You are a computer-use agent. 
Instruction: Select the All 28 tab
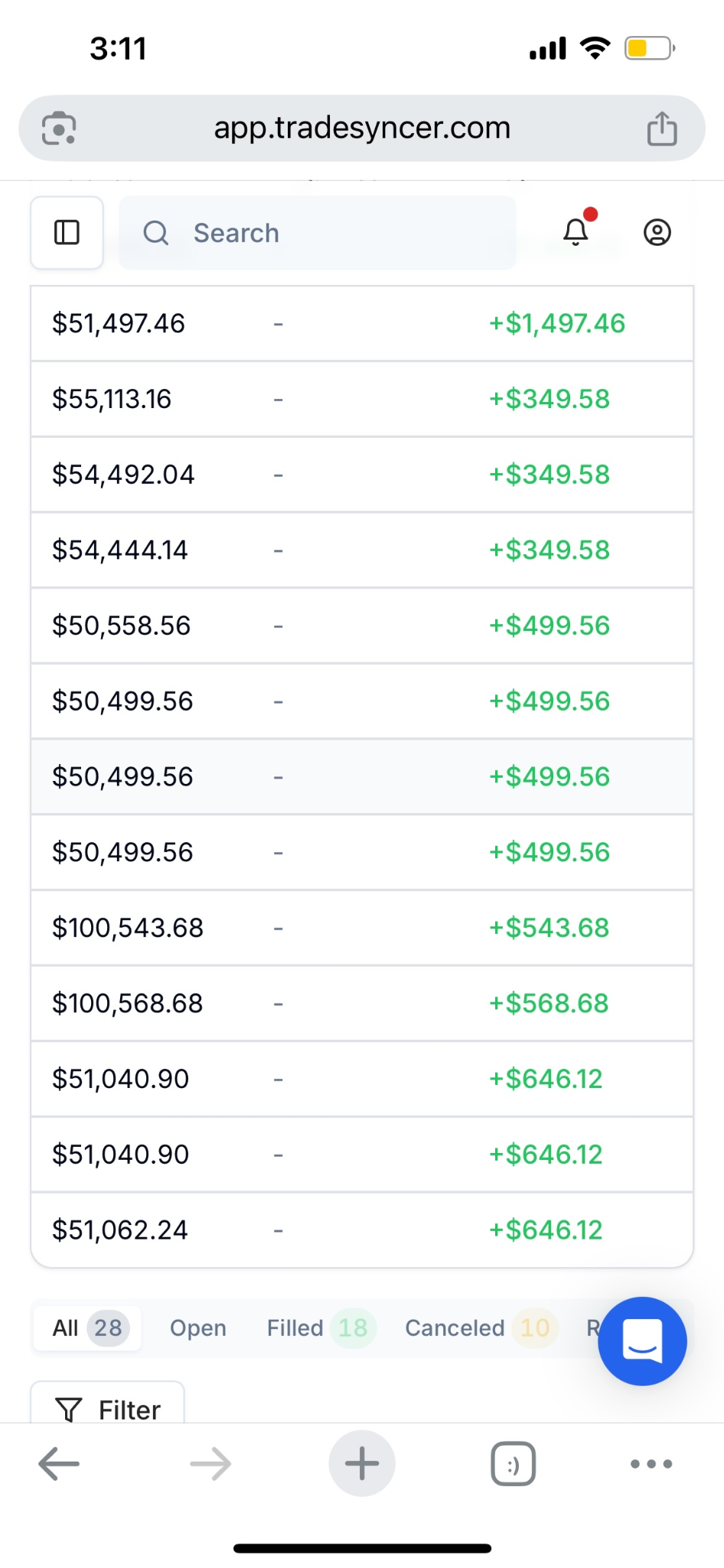[x=87, y=1328]
